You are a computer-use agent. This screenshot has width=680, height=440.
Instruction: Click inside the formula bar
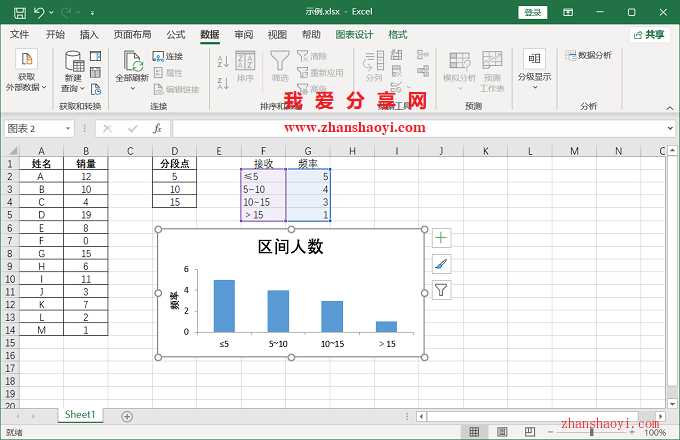pyautogui.click(x=418, y=128)
